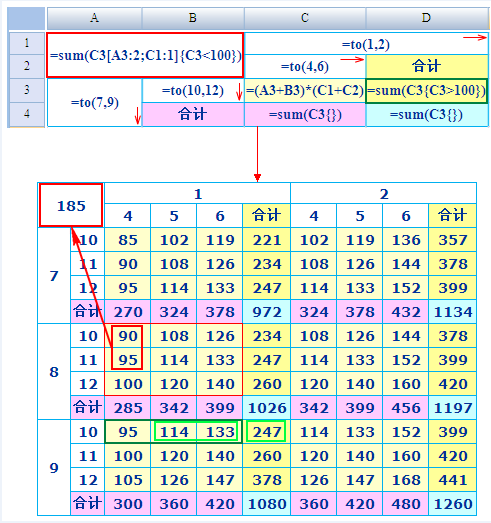Select the =sum(C3{C3>100}) cell
This screenshot has width=491, height=523.
pyautogui.click(x=427, y=90)
